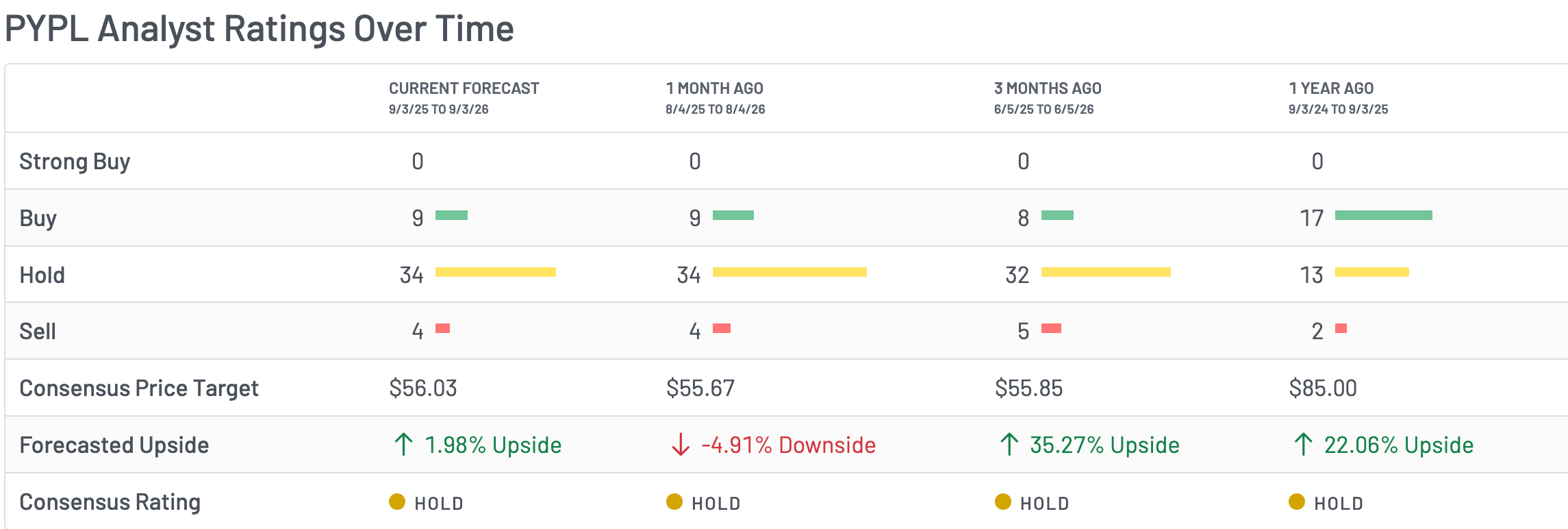Click the '$85.00' price target
The height and width of the screenshot is (529, 1568).
(x=1323, y=389)
